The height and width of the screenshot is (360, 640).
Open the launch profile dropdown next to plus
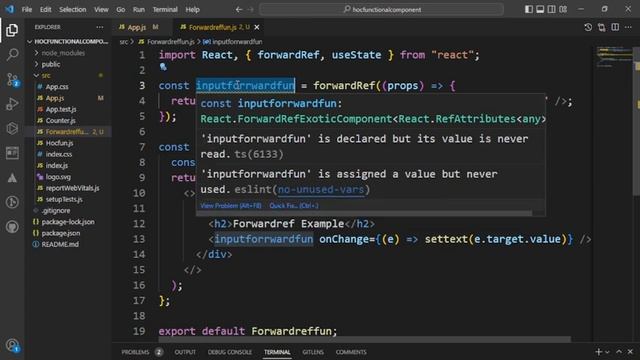[x=607, y=352]
